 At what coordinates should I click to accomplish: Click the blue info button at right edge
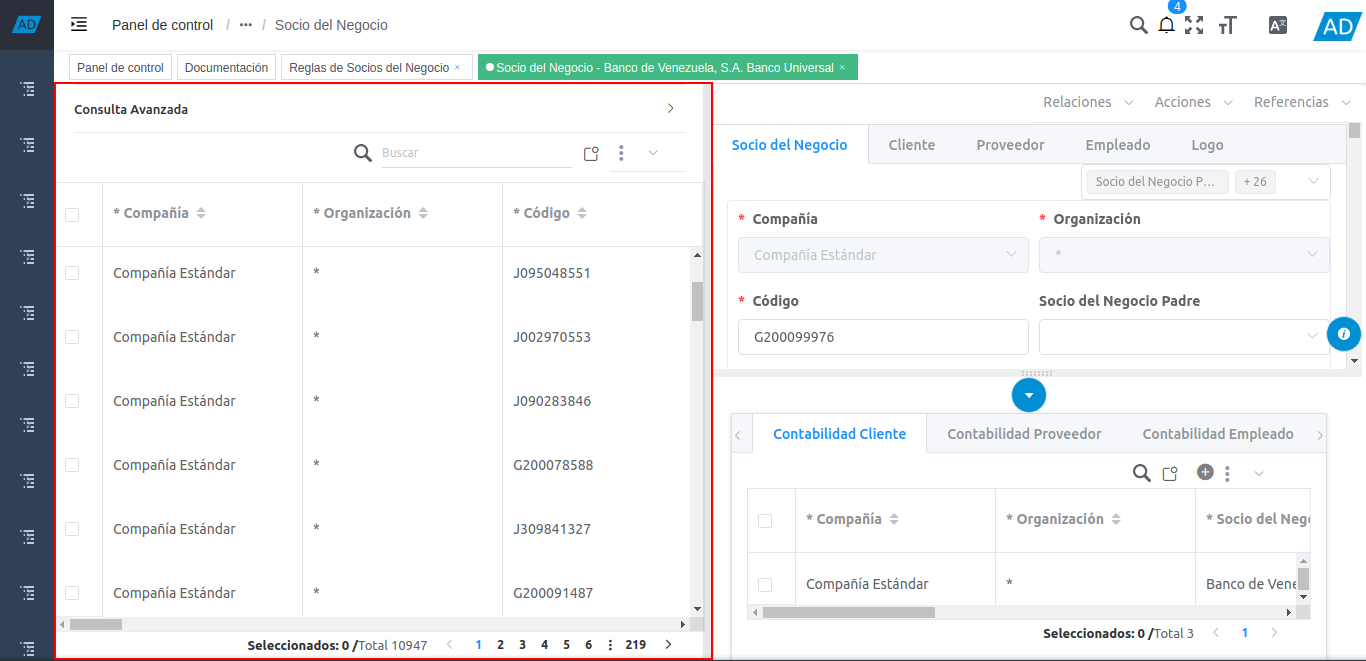(1343, 334)
